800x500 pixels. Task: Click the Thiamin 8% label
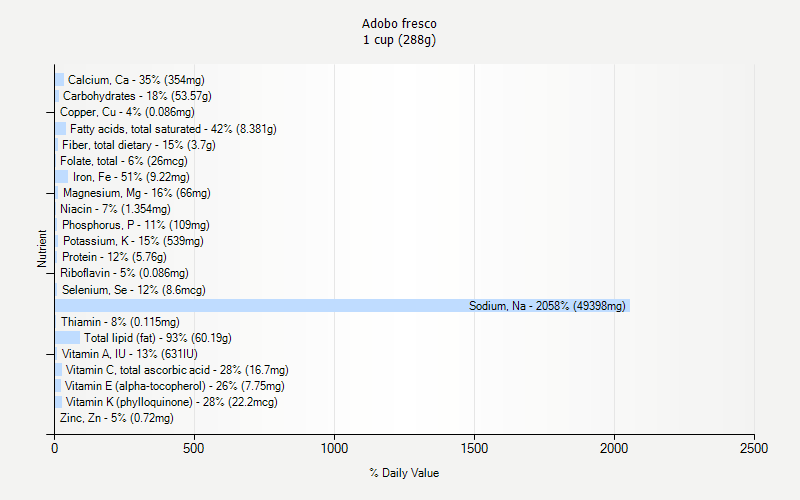coord(120,322)
